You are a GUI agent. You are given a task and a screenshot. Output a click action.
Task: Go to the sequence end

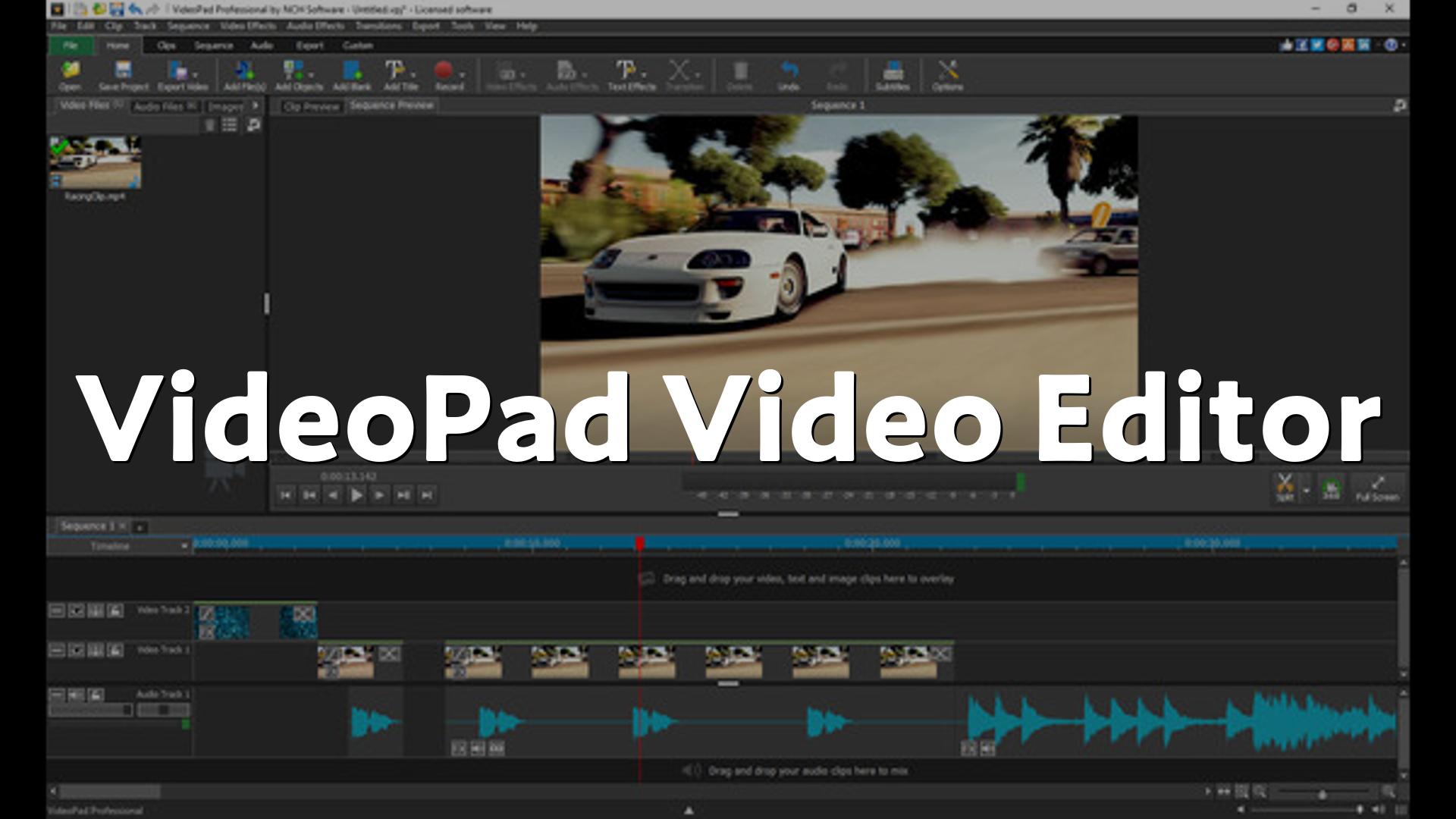tap(427, 495)
